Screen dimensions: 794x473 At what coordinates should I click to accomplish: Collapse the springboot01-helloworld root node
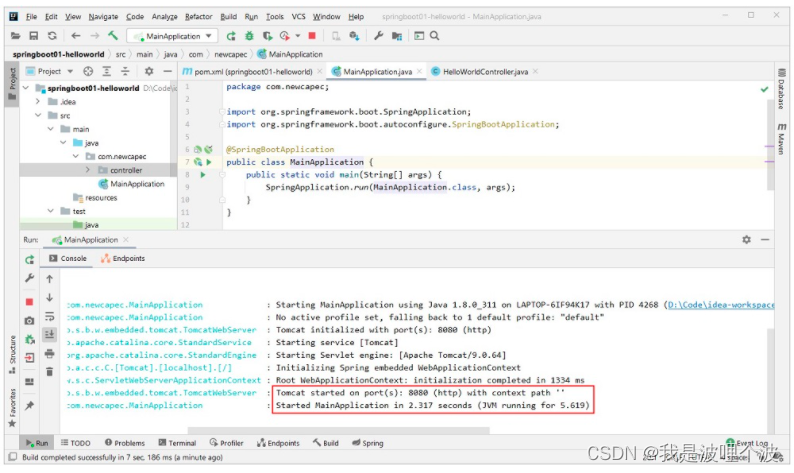coord(26,88)
